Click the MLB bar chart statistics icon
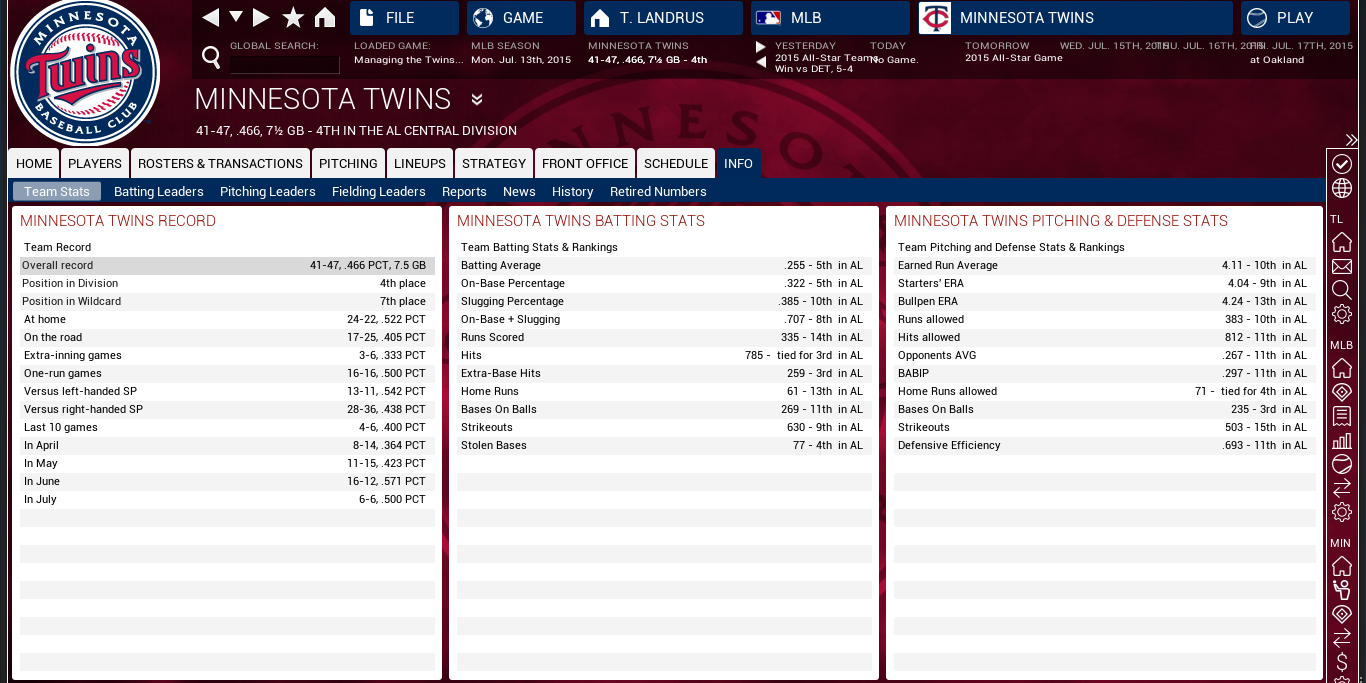 (x=1342, y=440)
